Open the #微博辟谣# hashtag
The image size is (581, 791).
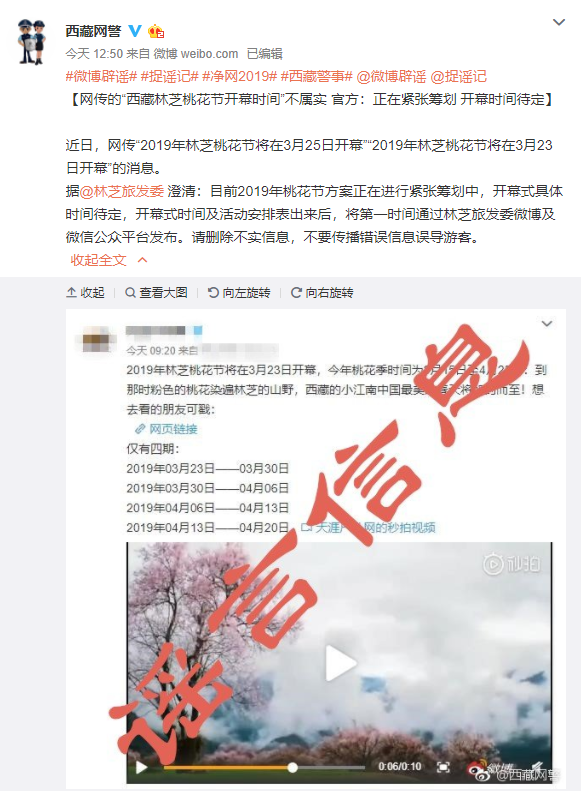[x=101, y=76]
